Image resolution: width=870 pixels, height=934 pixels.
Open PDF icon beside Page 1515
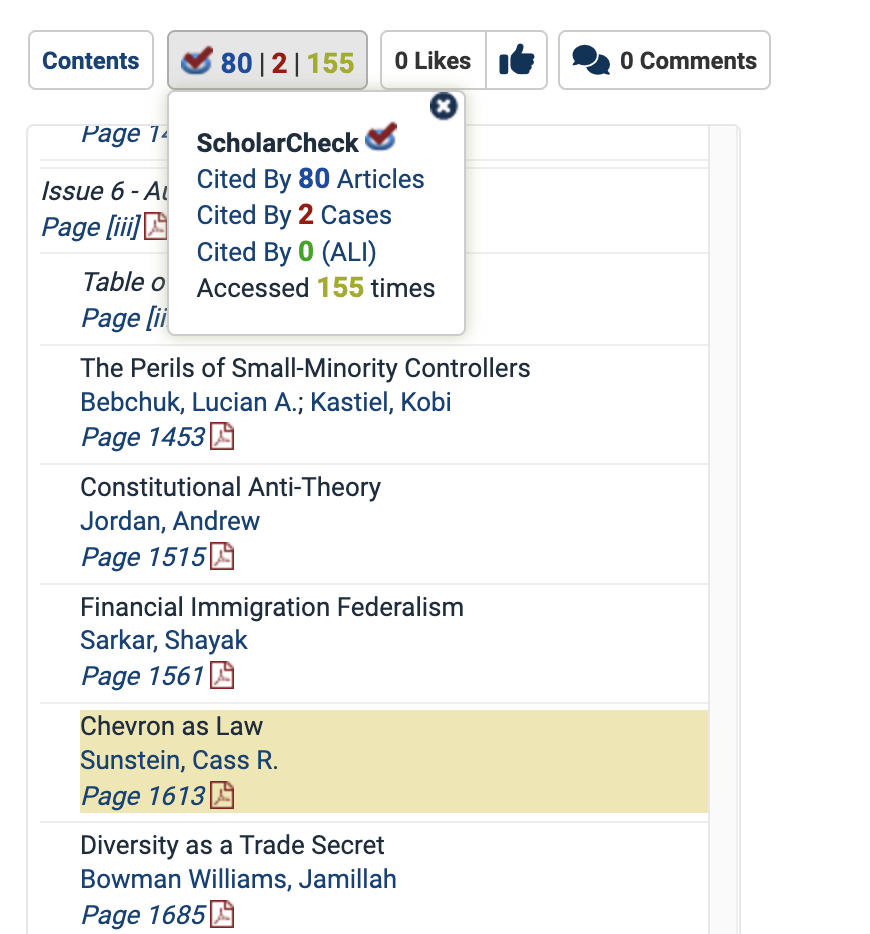(222, 556)
